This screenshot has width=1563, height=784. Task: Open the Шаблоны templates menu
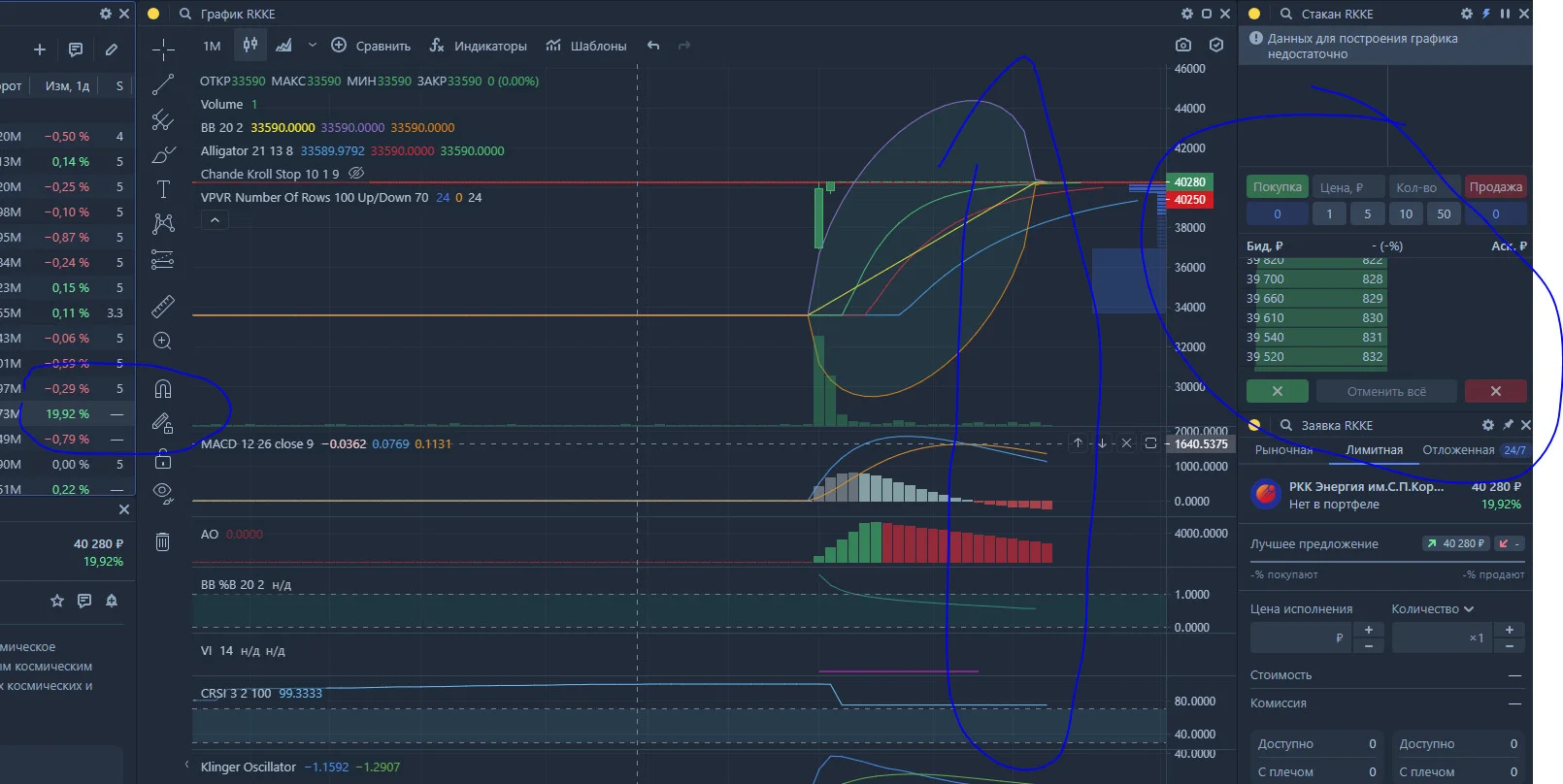[x=586, y=46]
